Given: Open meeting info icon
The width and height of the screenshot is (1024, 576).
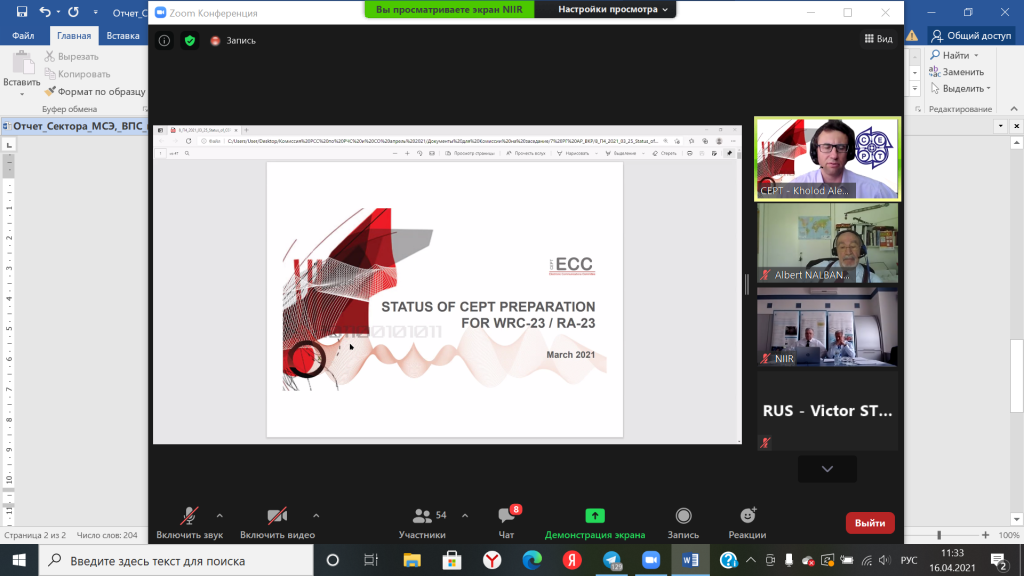Looking at the screenshot, I should 165,40.
